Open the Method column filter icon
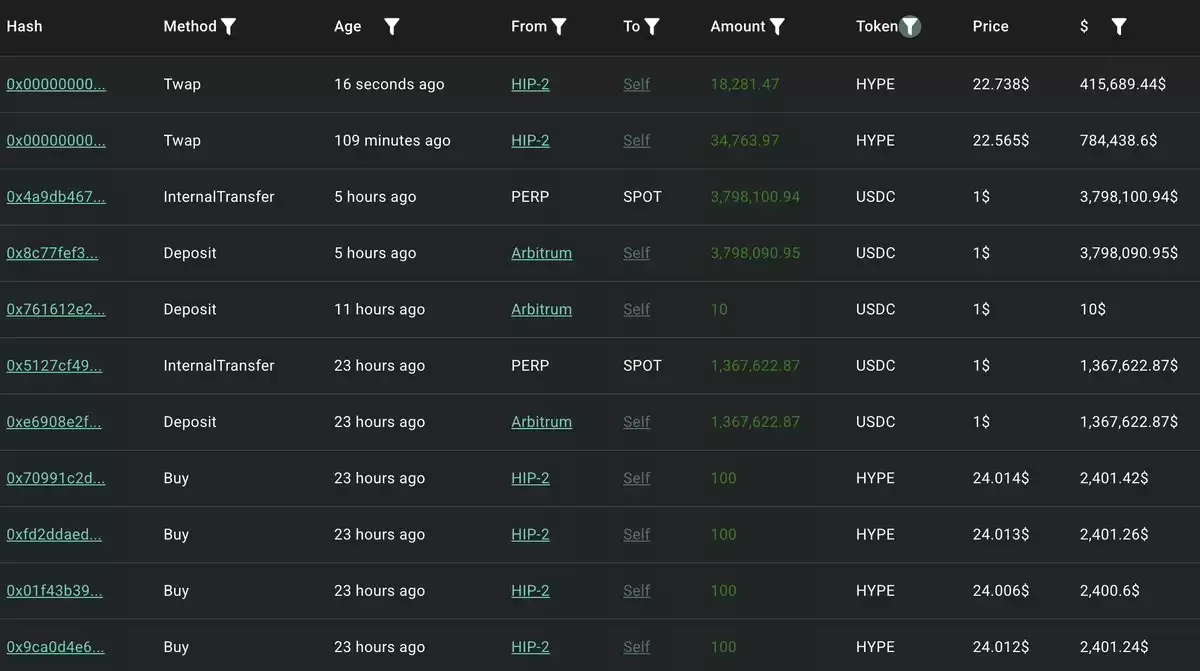Viewport: 1200px width, 671px height. [229, 27]
